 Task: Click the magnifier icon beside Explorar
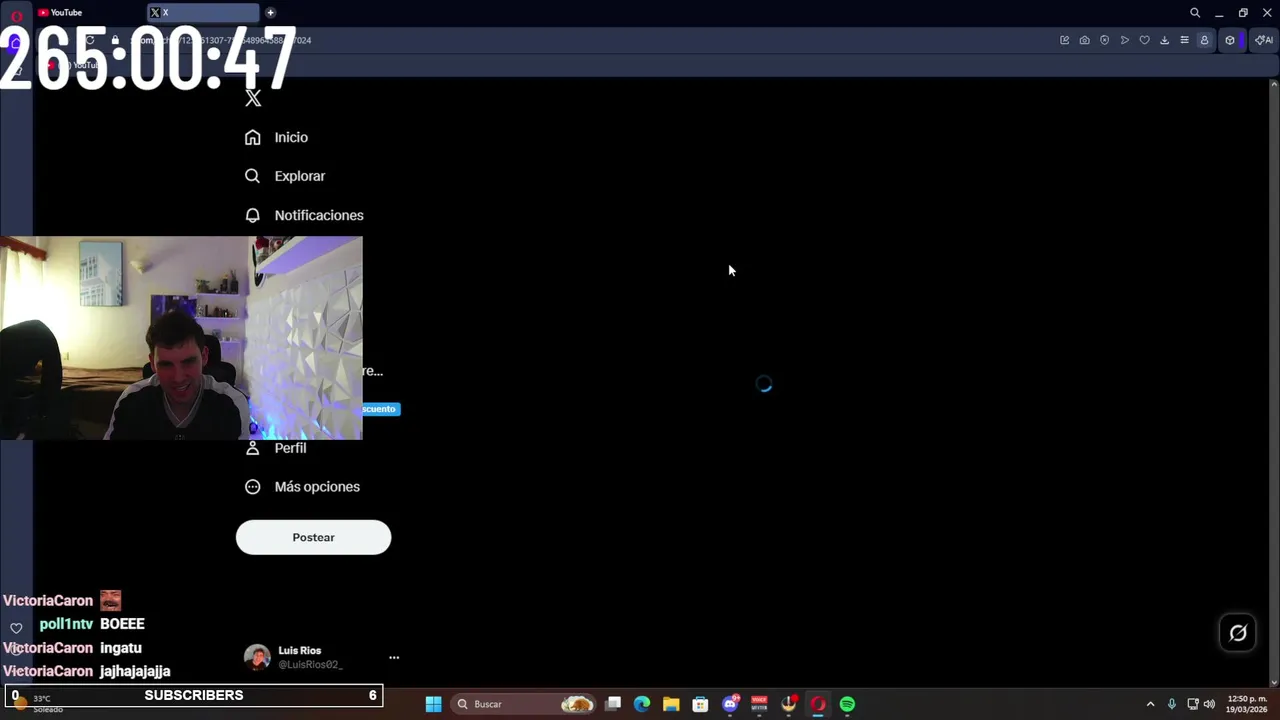(253, 176)
